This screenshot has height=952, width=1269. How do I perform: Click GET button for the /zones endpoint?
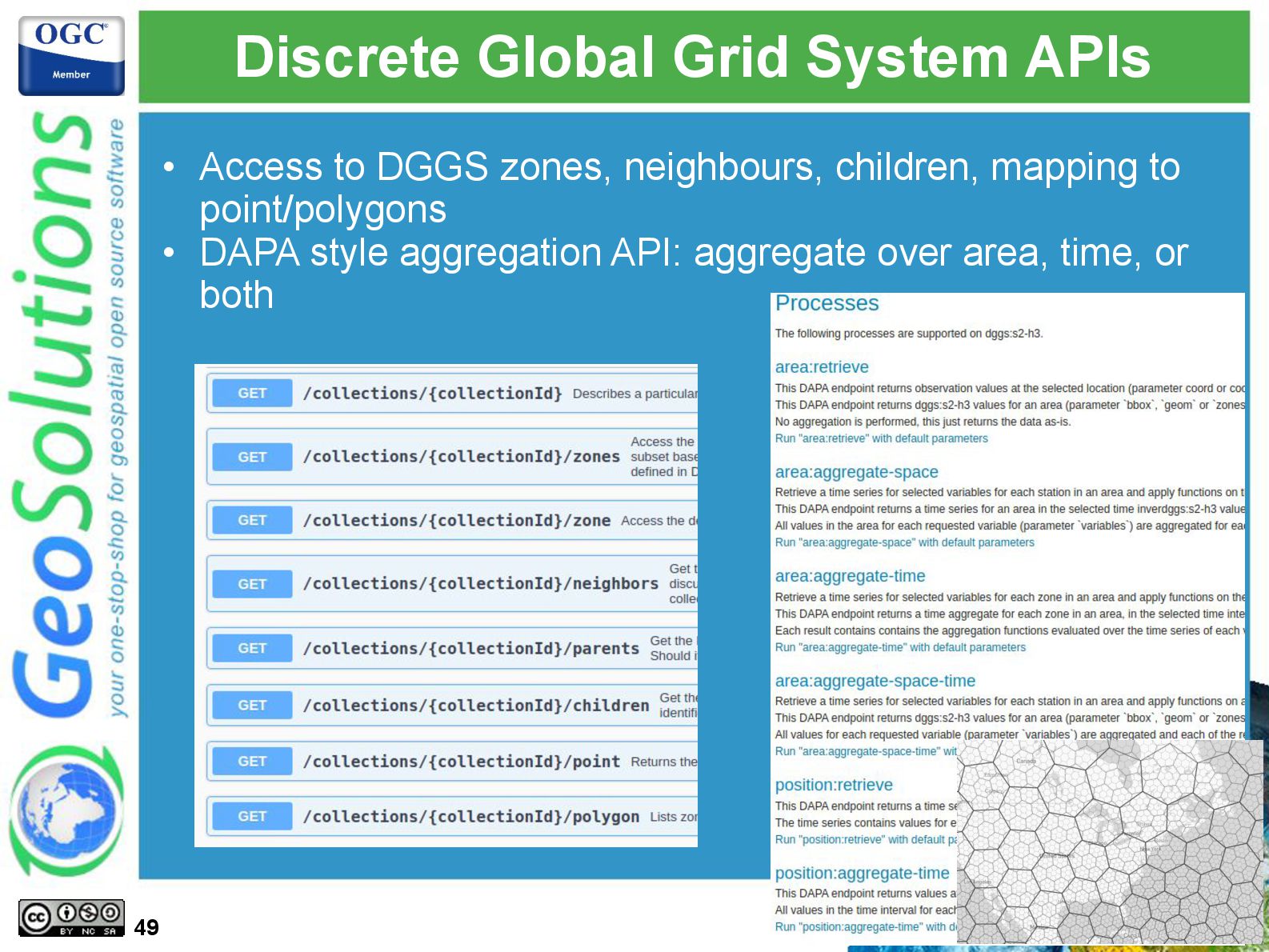coord(252,457)
